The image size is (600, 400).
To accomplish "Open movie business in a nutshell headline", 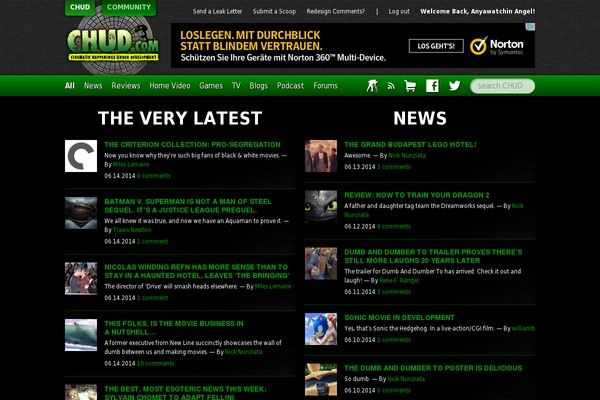I will click(x=174, y=328).
